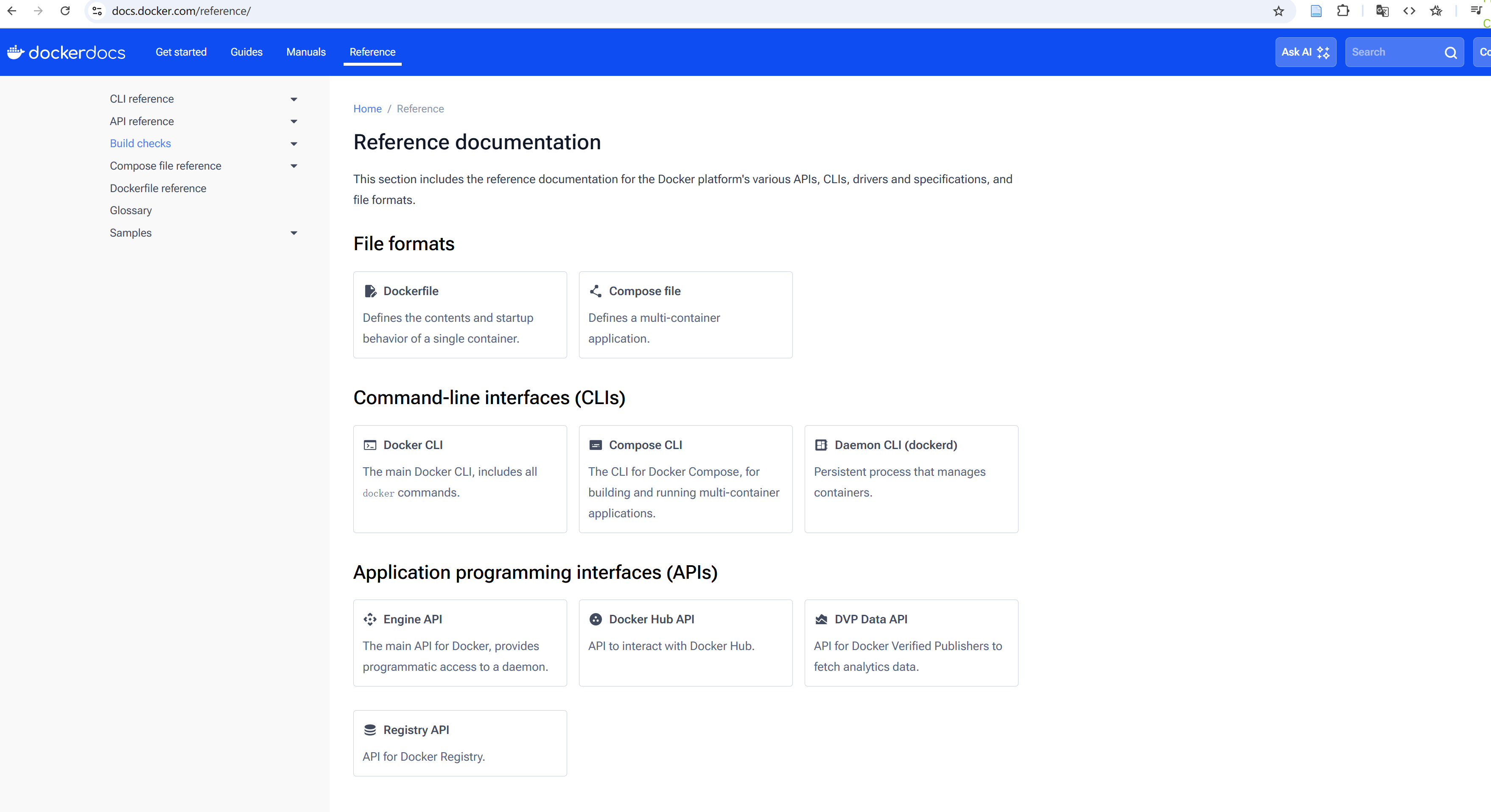Viewport: 1491px width, 812px height.
Task: Open API reference in the sidebar
Action: point(142,122)
